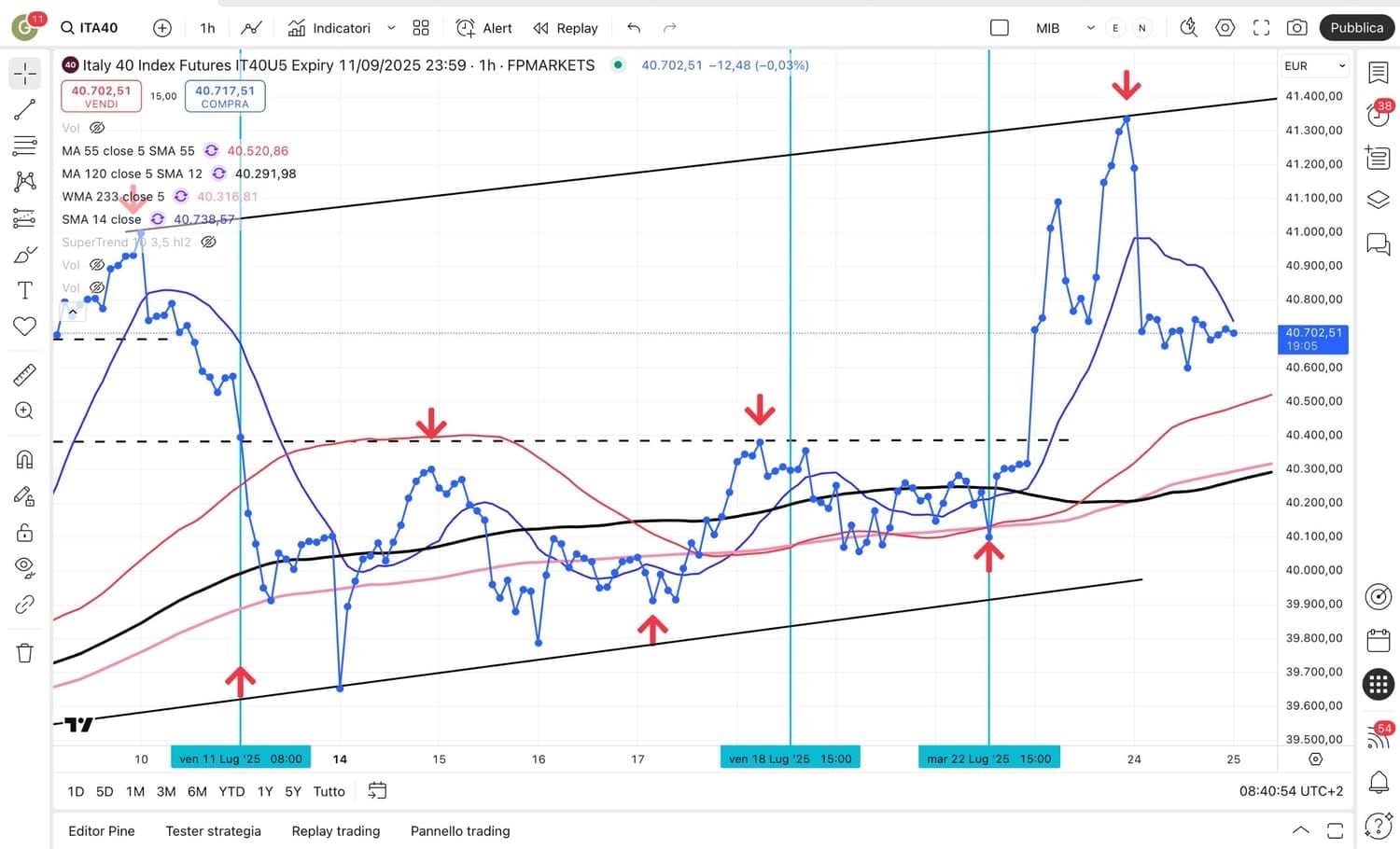This screenshot has height=849, width=1400.
Task: Expand the Indicatori favorites chevron
Action: pyautogui.click(x=391, y=28)
